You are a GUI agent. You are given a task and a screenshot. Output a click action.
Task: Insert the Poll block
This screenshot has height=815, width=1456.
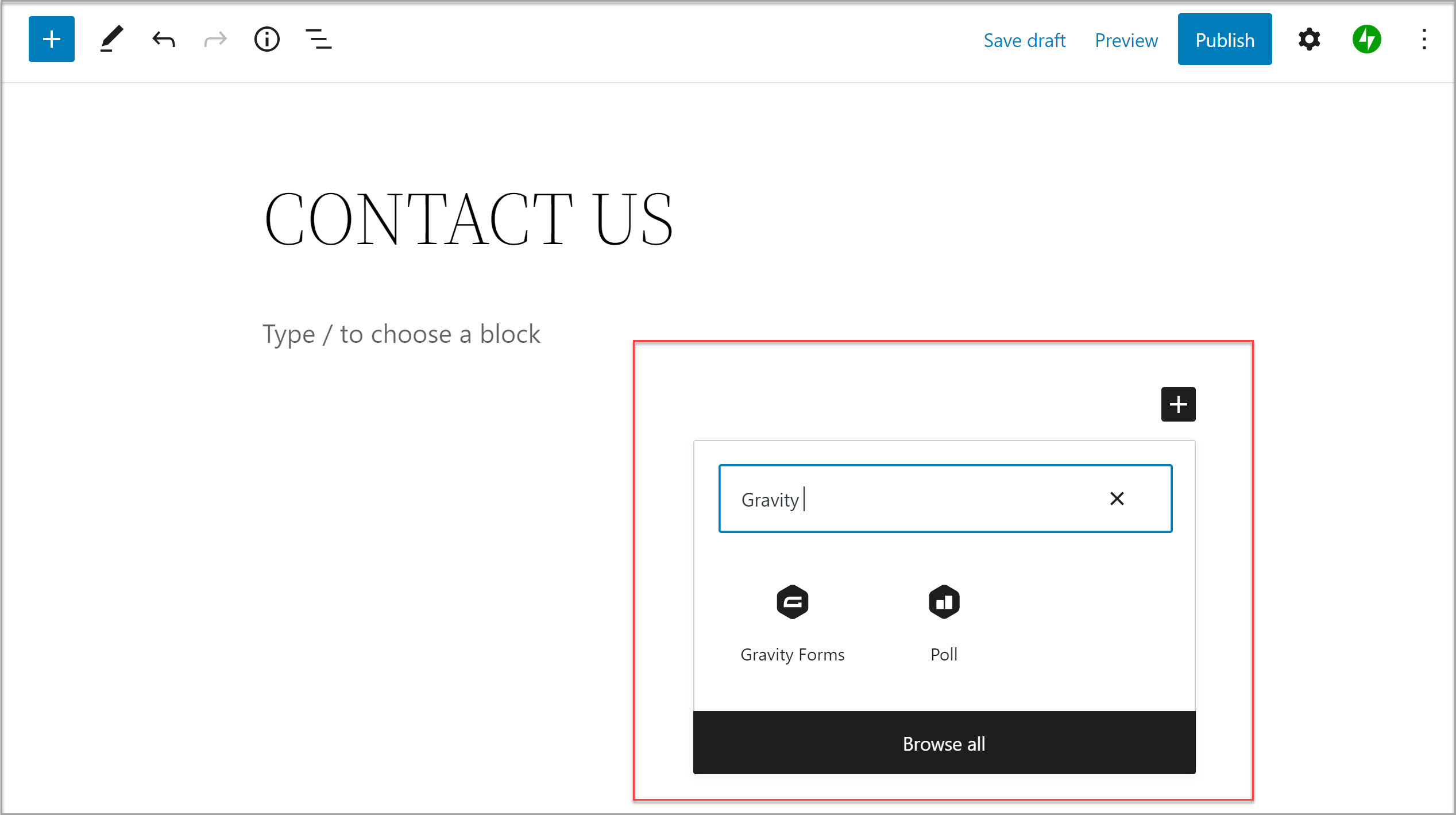944,624
